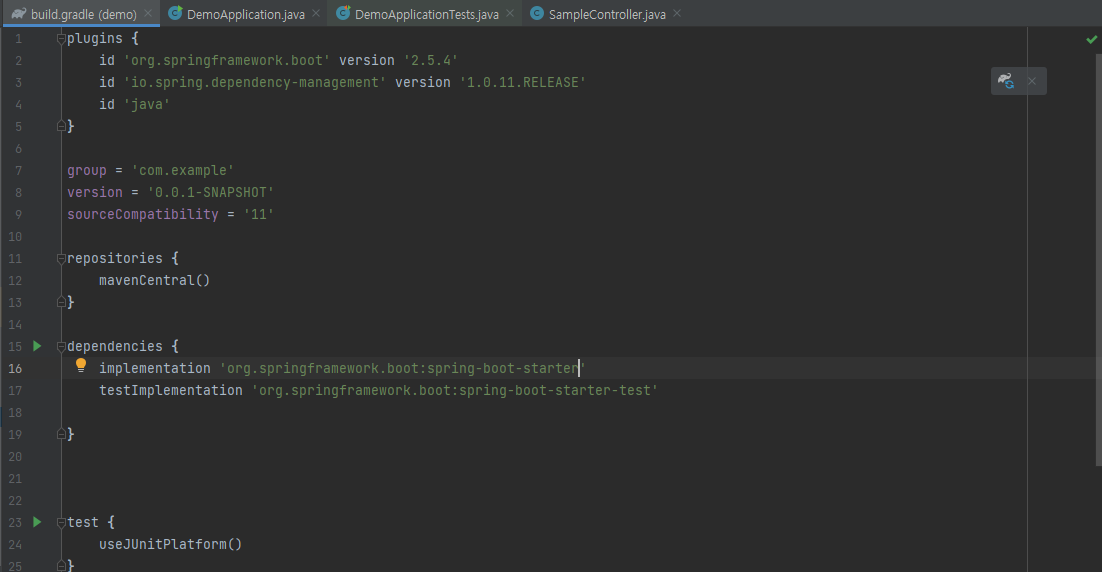Click the repositories closing brace fold marker
The height and width of the screenshot is (572, 1102).
point(61,301)
